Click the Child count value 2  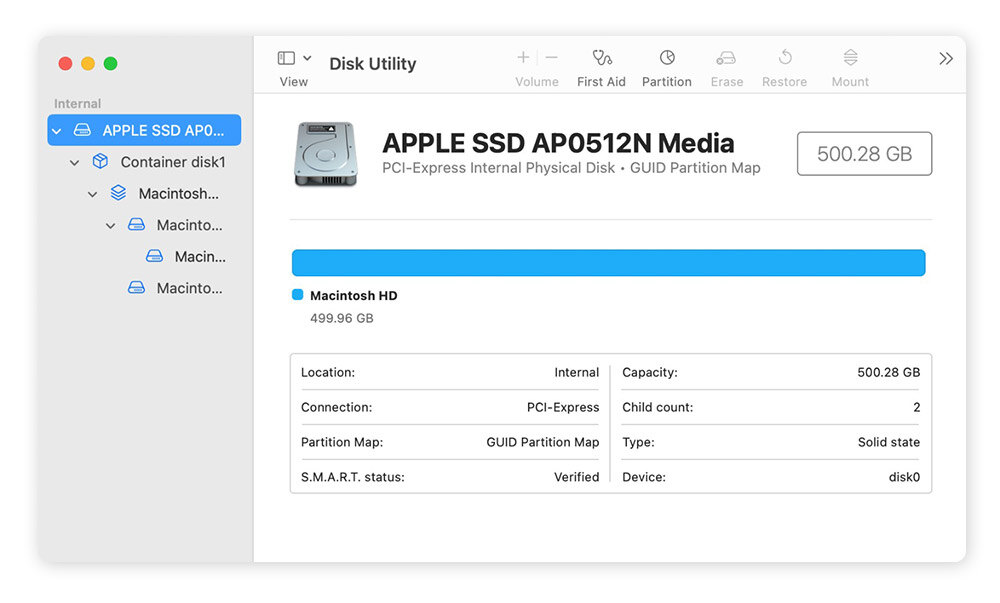click(916, 407)
